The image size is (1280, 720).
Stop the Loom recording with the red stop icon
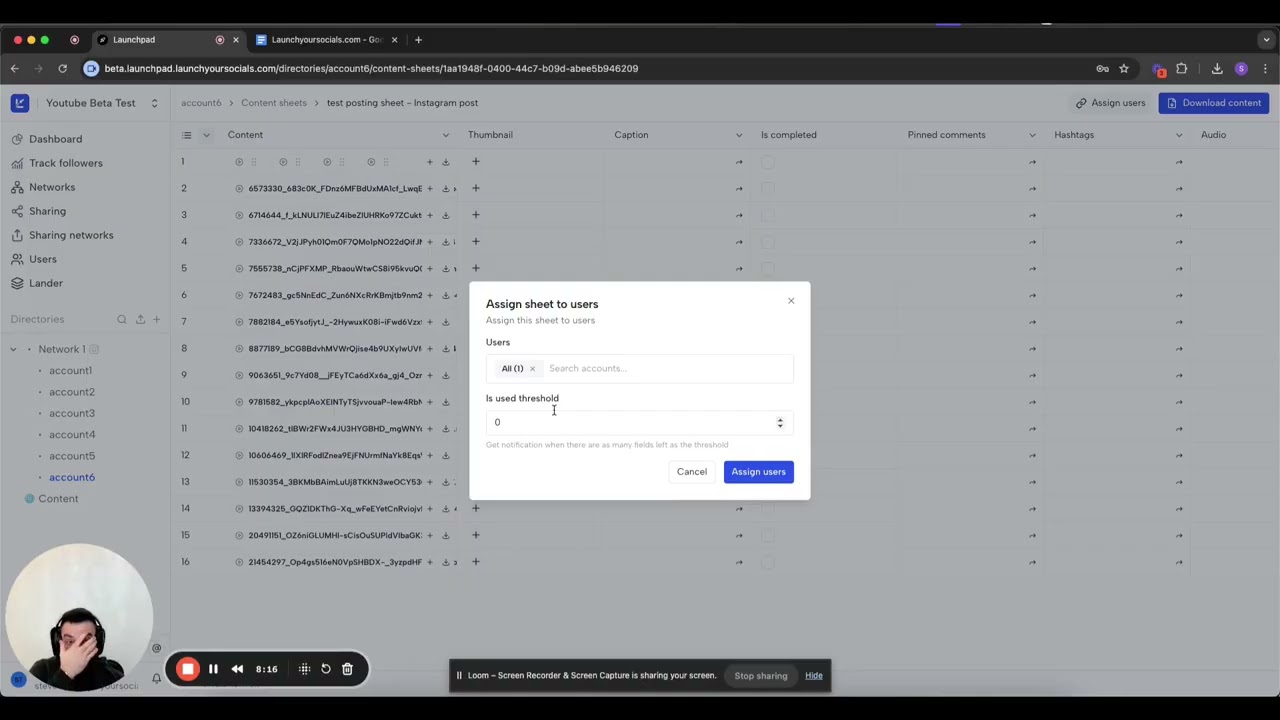188,669
